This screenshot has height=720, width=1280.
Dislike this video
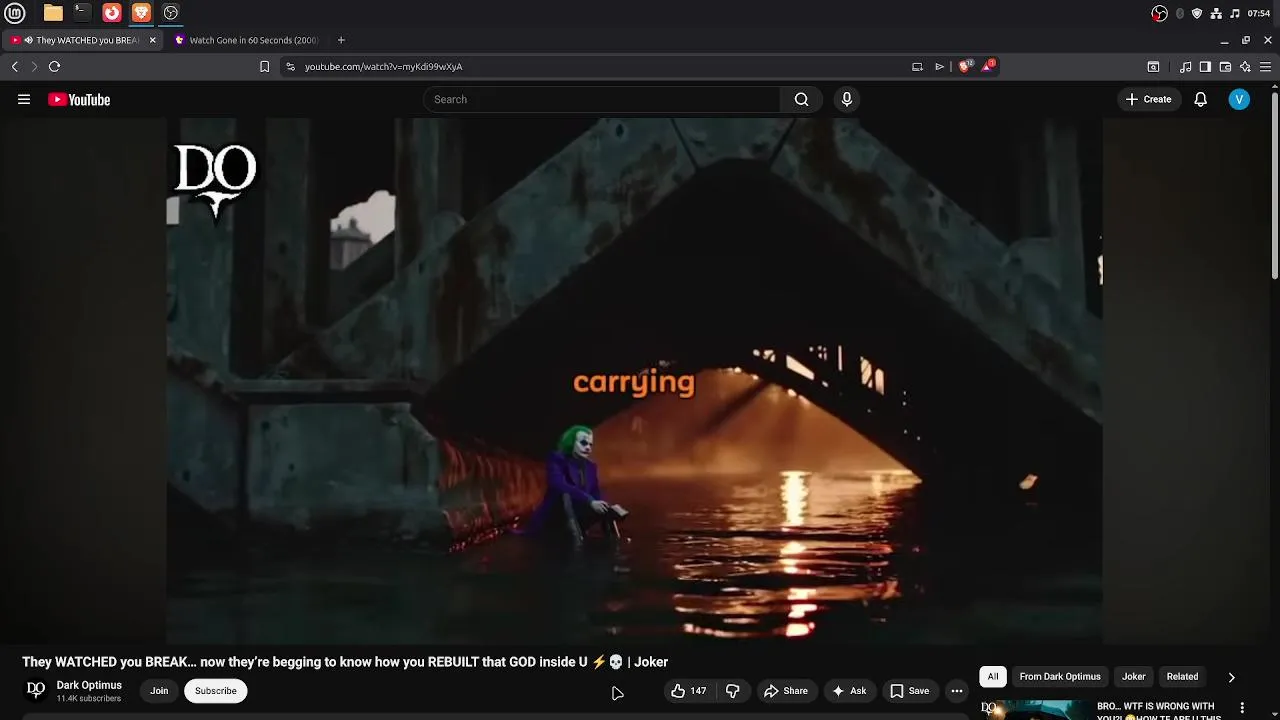tap(733, 691)
